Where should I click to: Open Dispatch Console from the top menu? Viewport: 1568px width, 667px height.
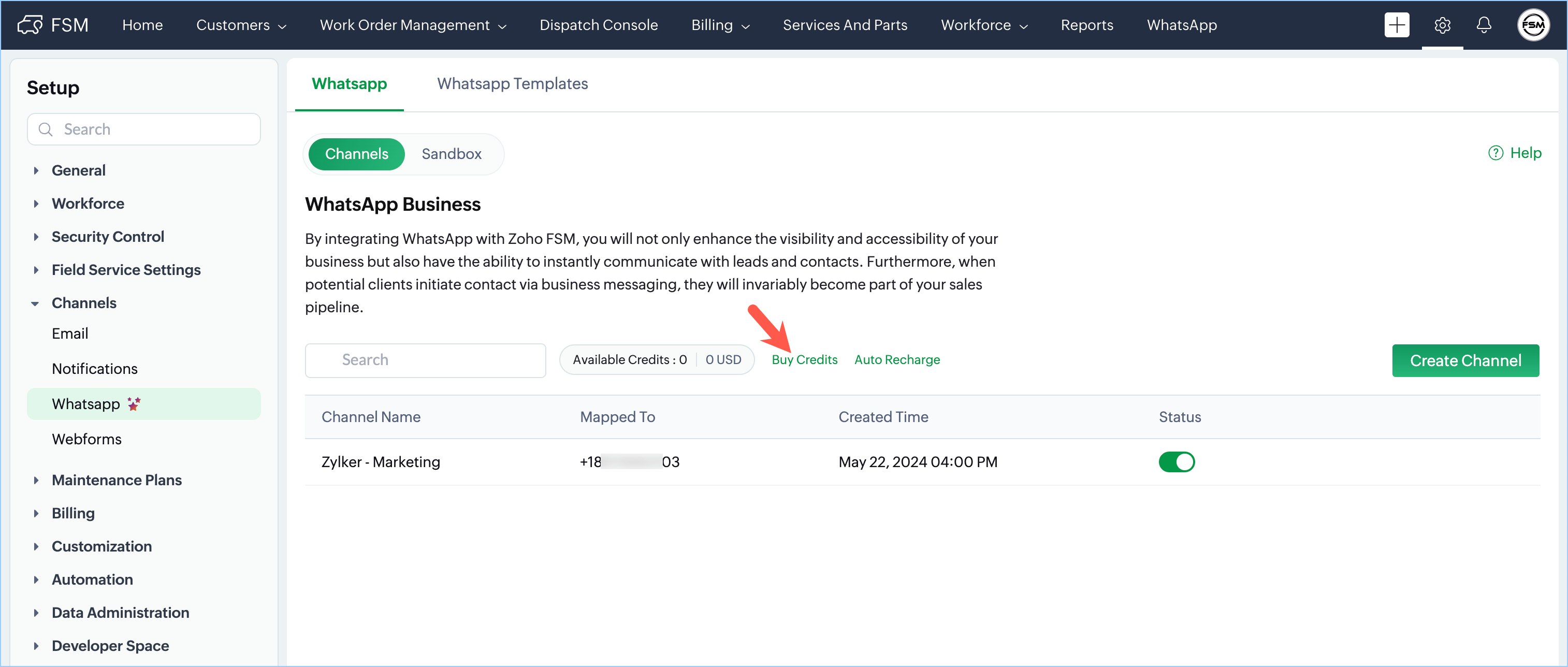click(598, 25)
